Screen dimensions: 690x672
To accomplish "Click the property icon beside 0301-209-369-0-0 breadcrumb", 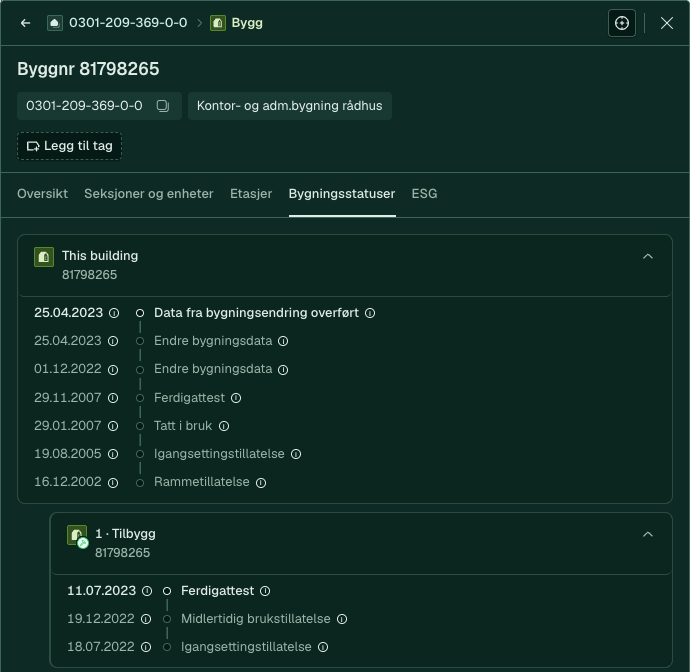I will click(x=55, y=23).
